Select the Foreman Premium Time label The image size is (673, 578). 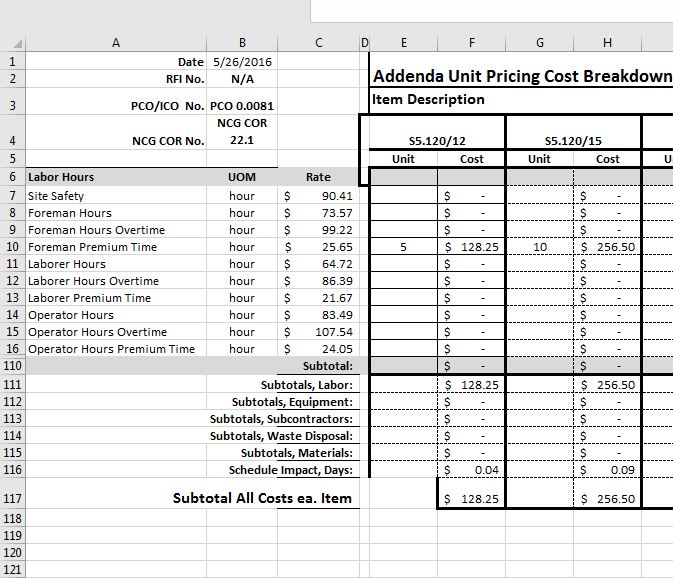point(116,247)
